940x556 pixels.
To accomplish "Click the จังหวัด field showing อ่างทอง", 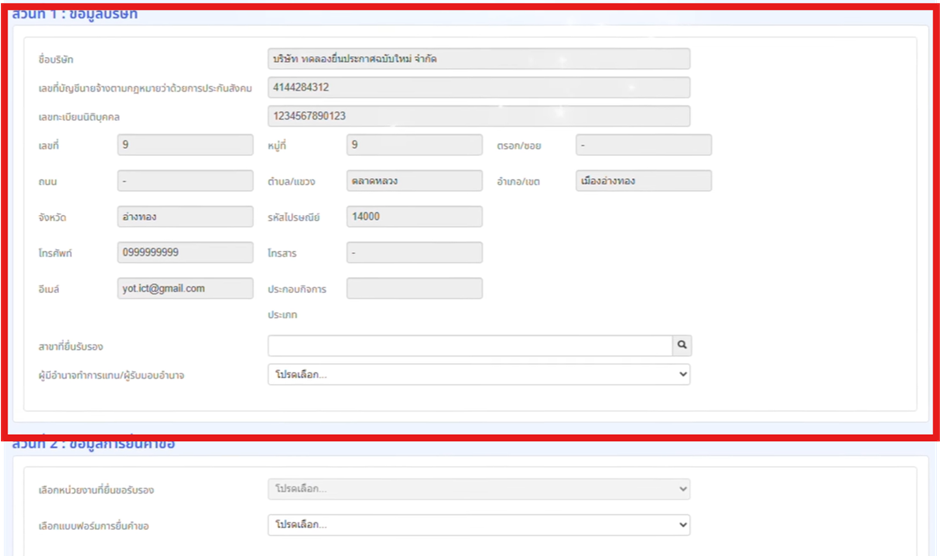I will (185, 217).
